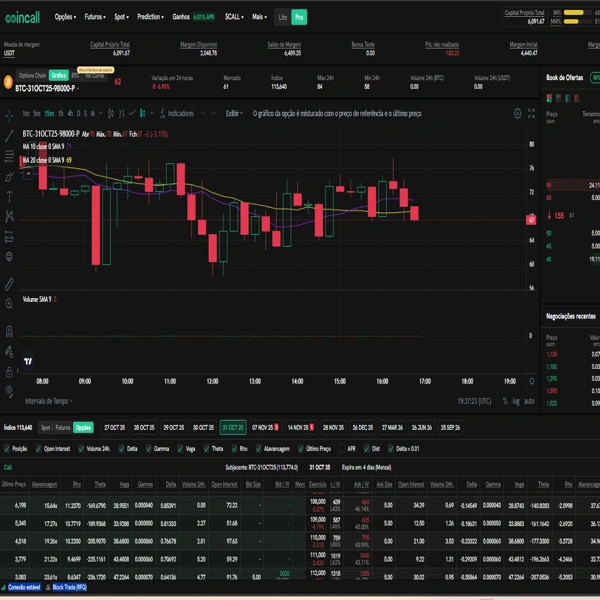Select the Gráfico tab

click(x=59, y=75)
